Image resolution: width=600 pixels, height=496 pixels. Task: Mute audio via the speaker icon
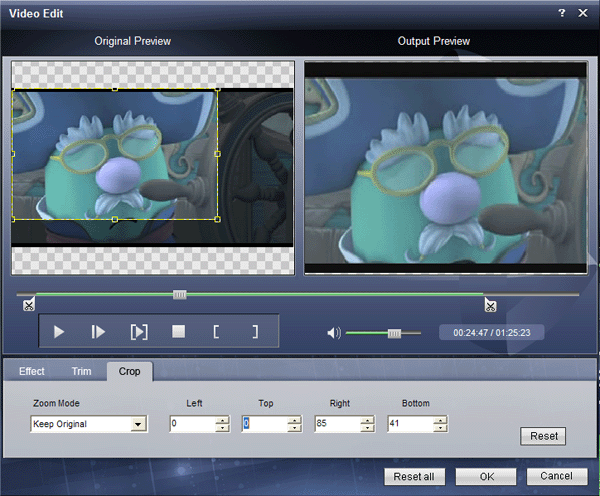coord(334,333)
